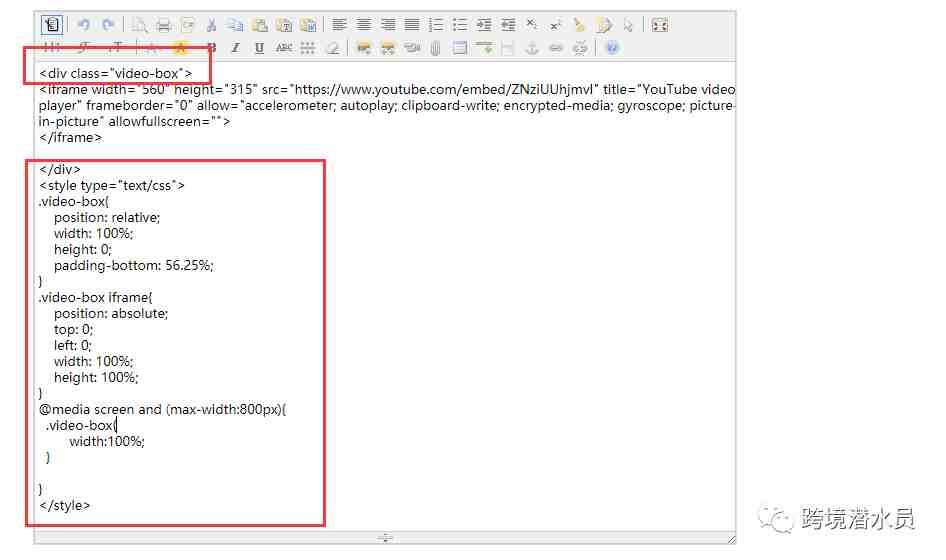Click the Print icon

click(163, 25)
